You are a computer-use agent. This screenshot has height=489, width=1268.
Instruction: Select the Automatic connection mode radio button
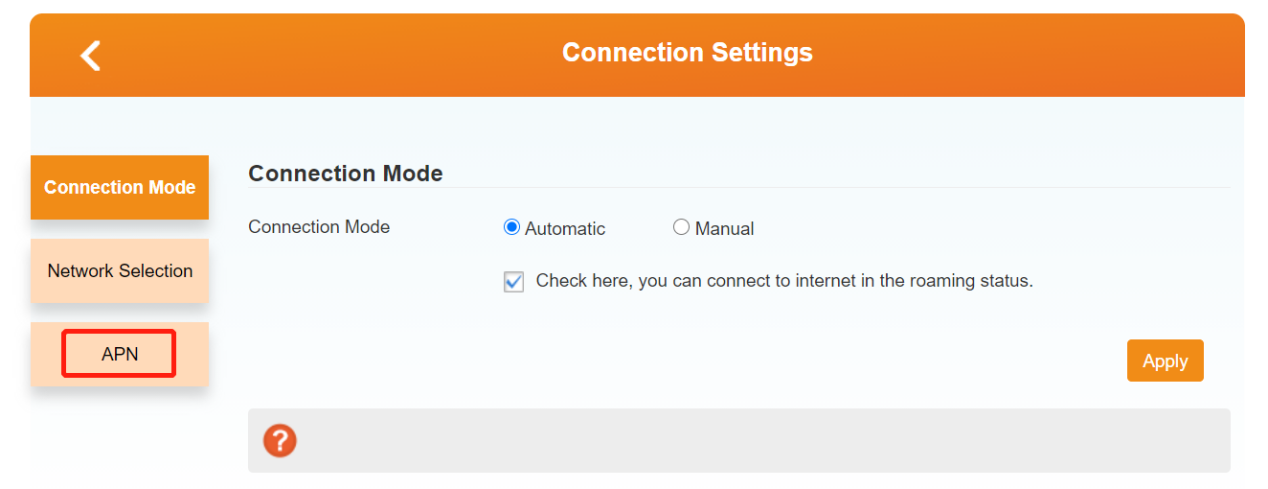(x=512, y=228)
